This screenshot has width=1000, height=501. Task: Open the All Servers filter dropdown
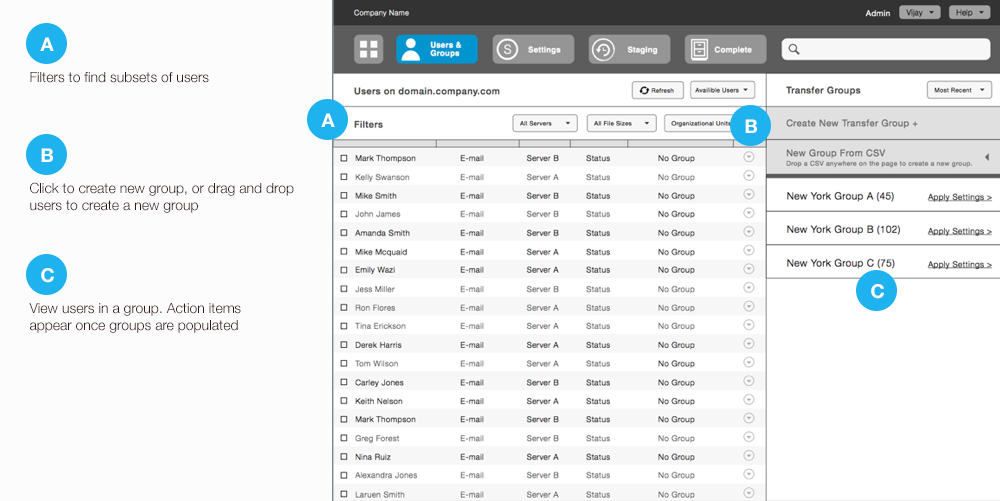pos(545,124)
